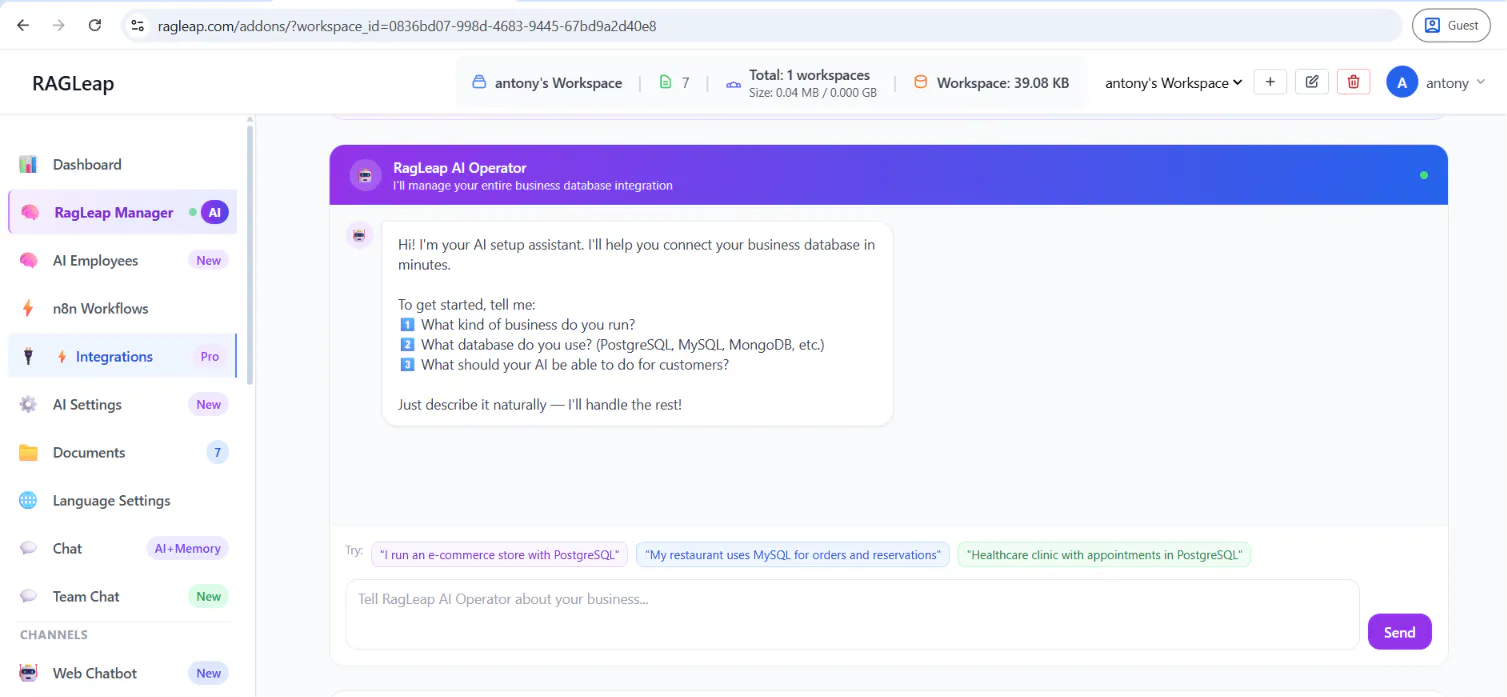Click the site info icon in address bar
This screenshot has height=697, width=1507.
click(x=138, y=25)
